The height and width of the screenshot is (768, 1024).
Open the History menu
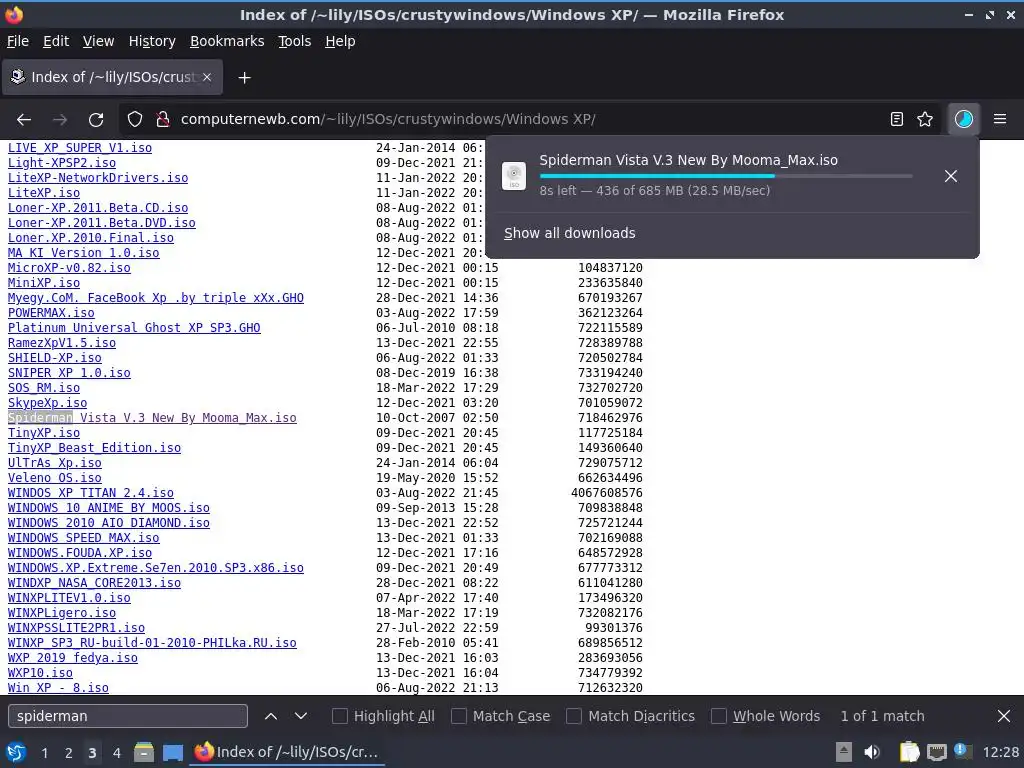[152, 41]
